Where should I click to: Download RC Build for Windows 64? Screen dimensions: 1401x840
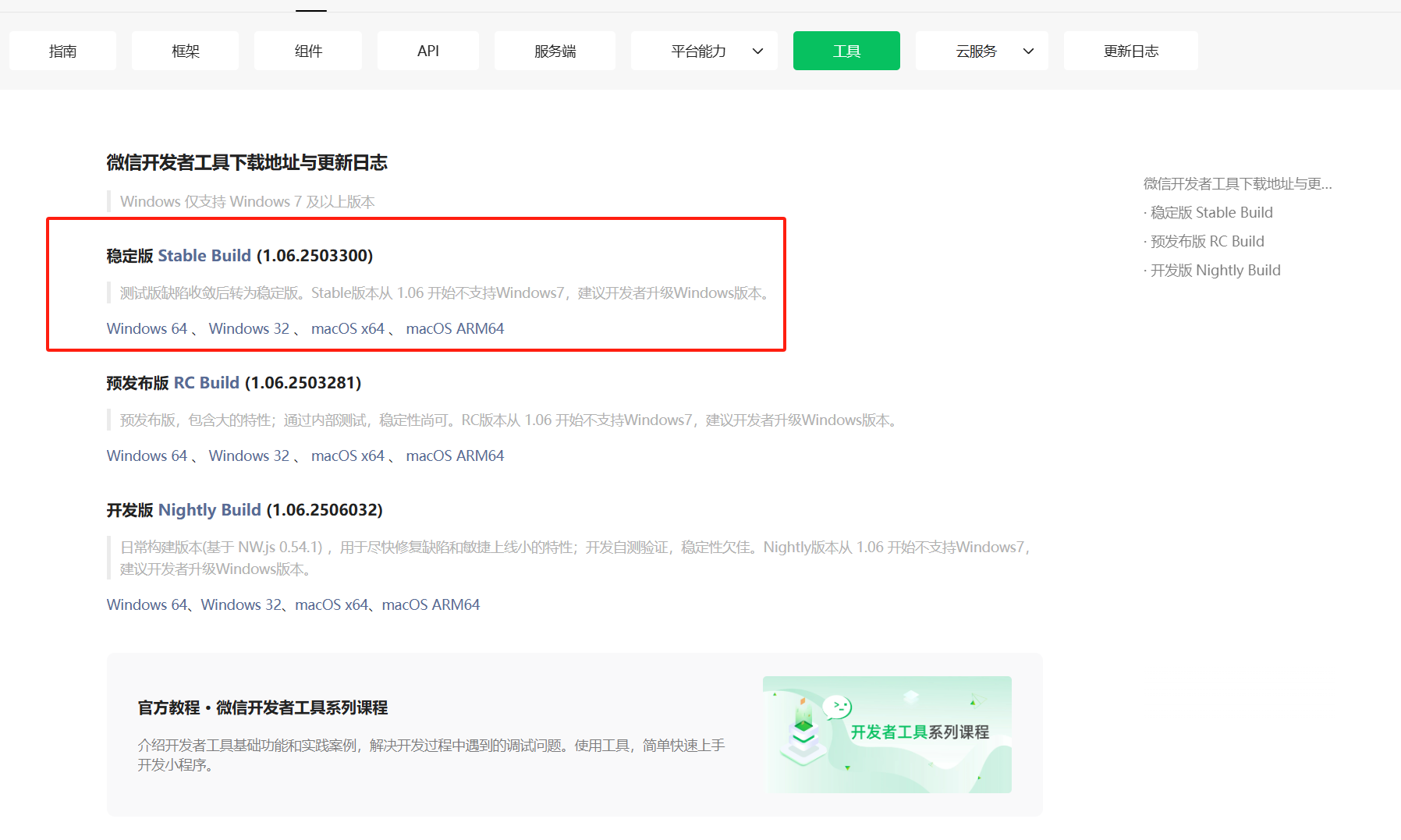[147, 455]
